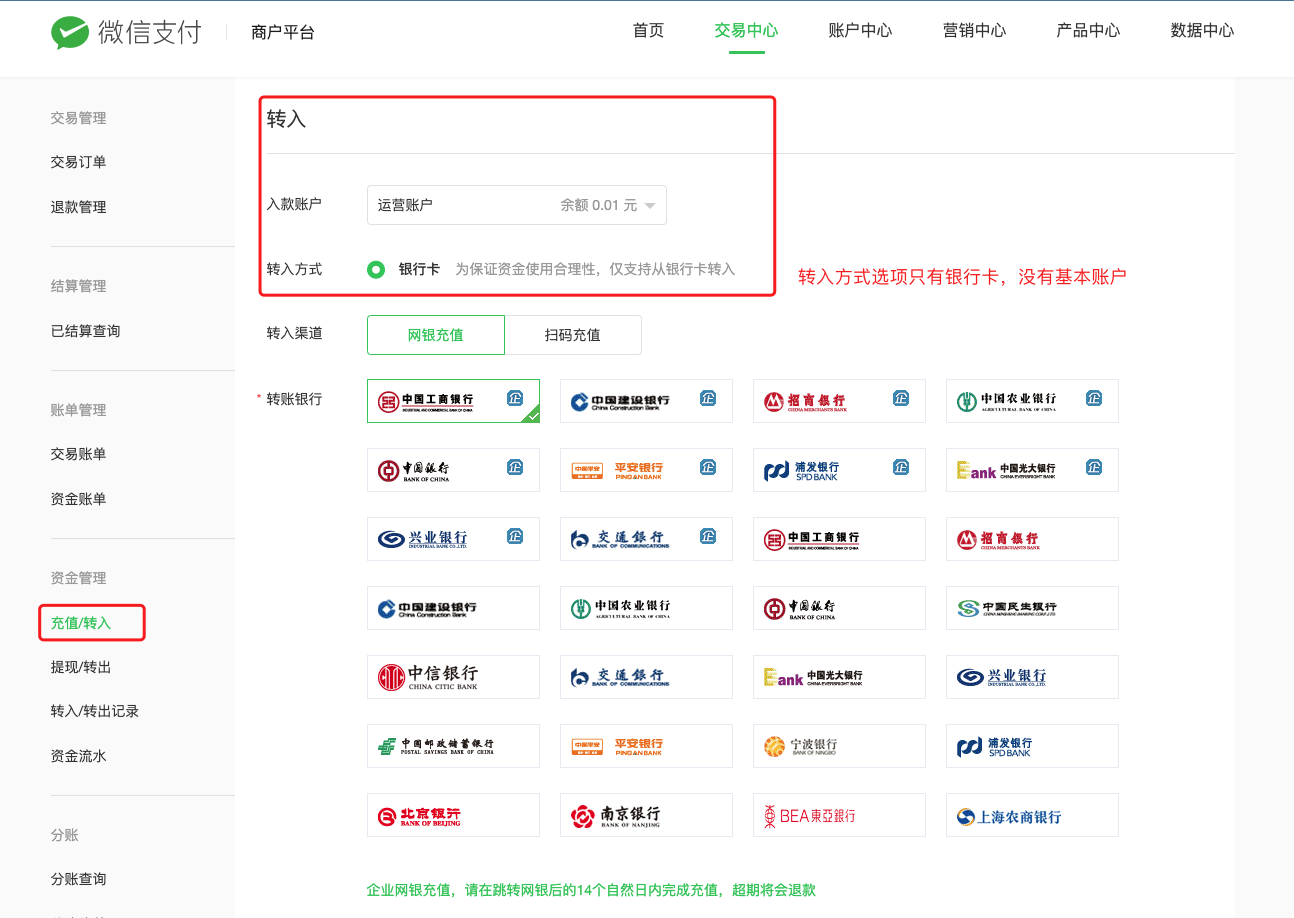Choose enterprise 交通银行 with 企 badge
This screenshot has height=918, width=1294.
tap(646, 539)
